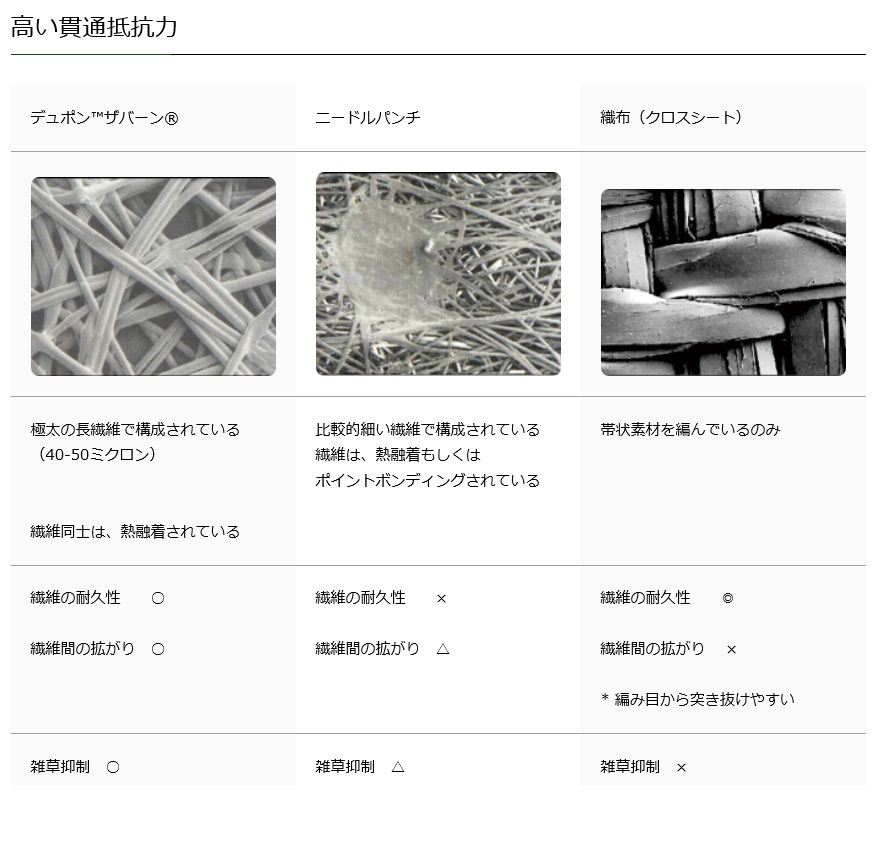The image size is (875, 848).
Task: Click the × mark in needle punch durability
Action: [441, 599]
